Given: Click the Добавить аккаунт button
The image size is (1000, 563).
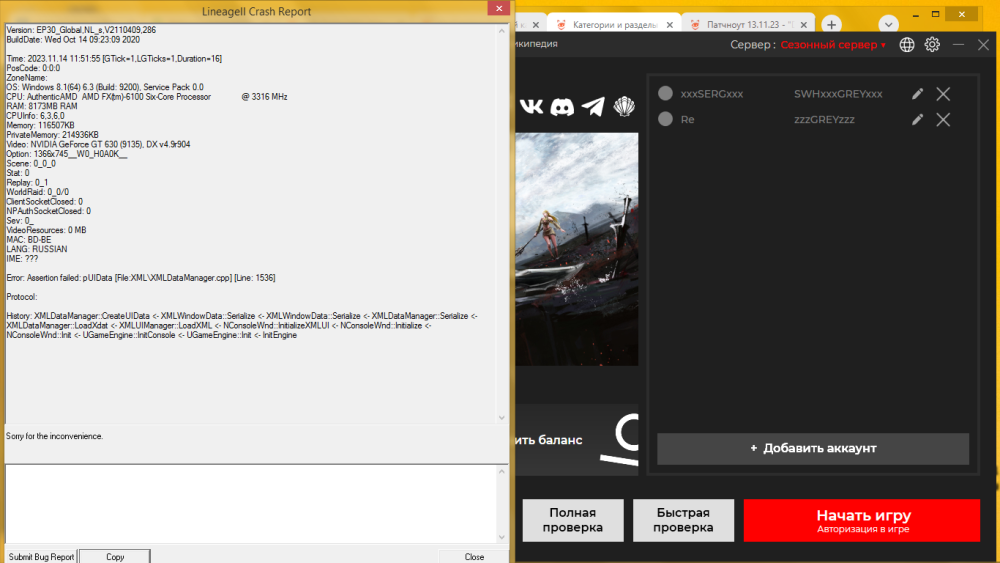Looking at the screenshot, I should pyautogui.click(x=813, y=449).
